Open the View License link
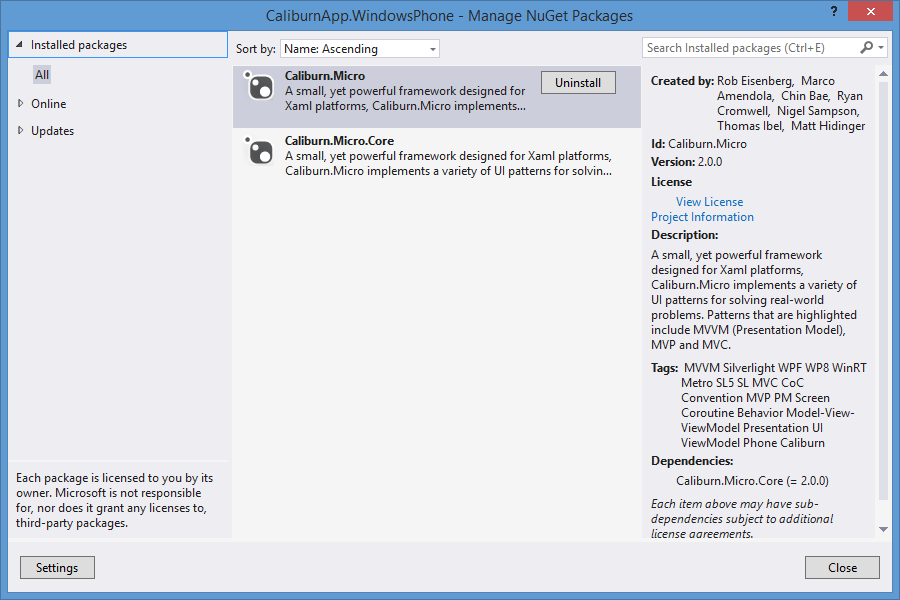Viewport: 900px width, 600px height. click(x=709, y=202)
